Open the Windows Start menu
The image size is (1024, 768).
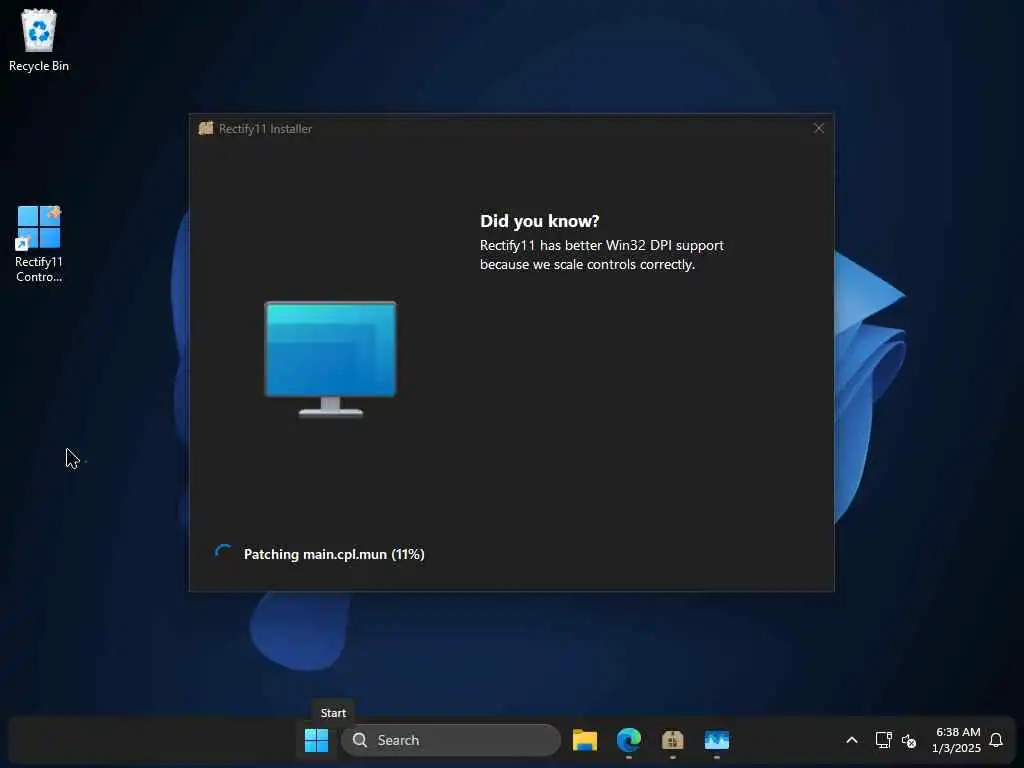pyautogui.click(x=317, y=740)
